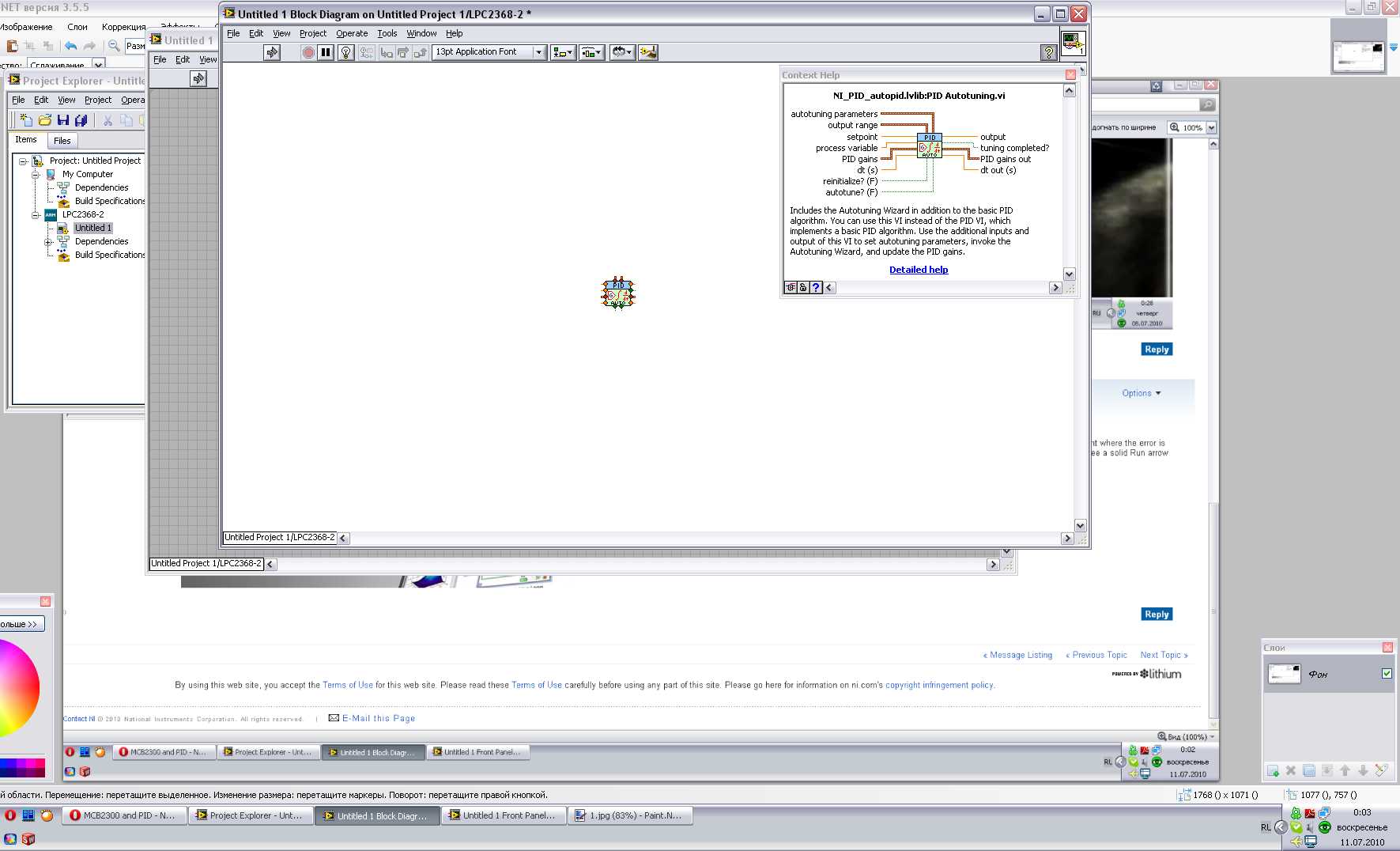
Task: Click Save icon in Project Explorer toolbar
Action: (63, 120)
